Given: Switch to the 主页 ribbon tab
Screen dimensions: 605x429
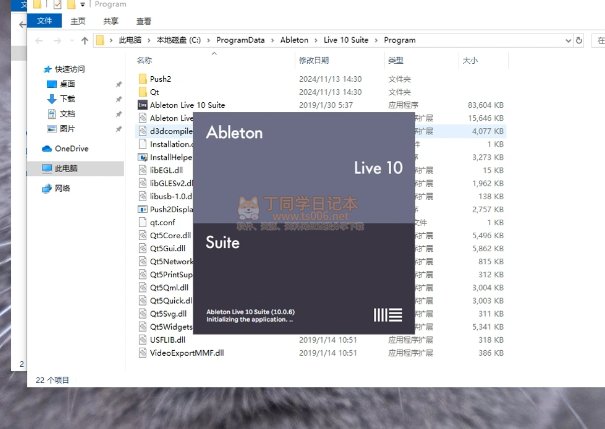Looking at the screenshot, I should pos(78,21).
